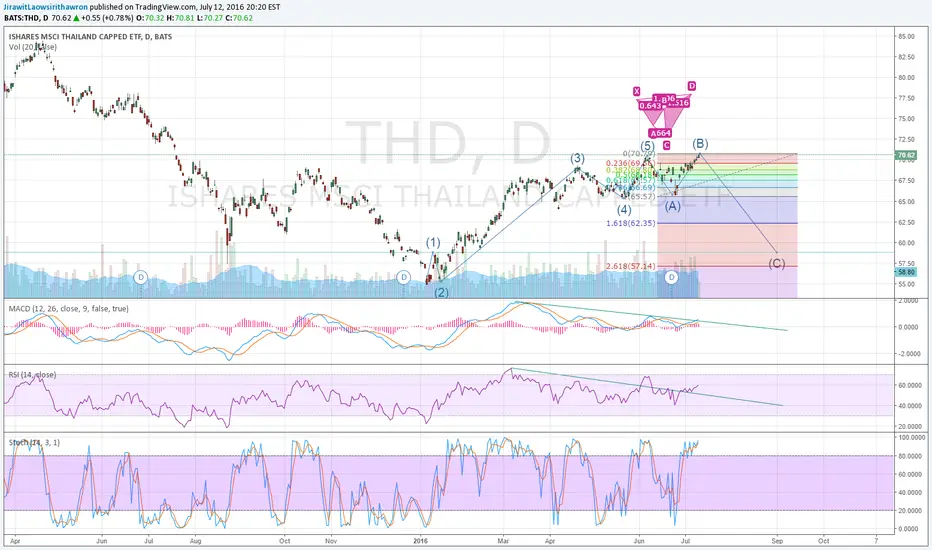Screen dimensions: 932x550
Task: Click the Vol (20, false) indicator legend
Action: point(33,46)
